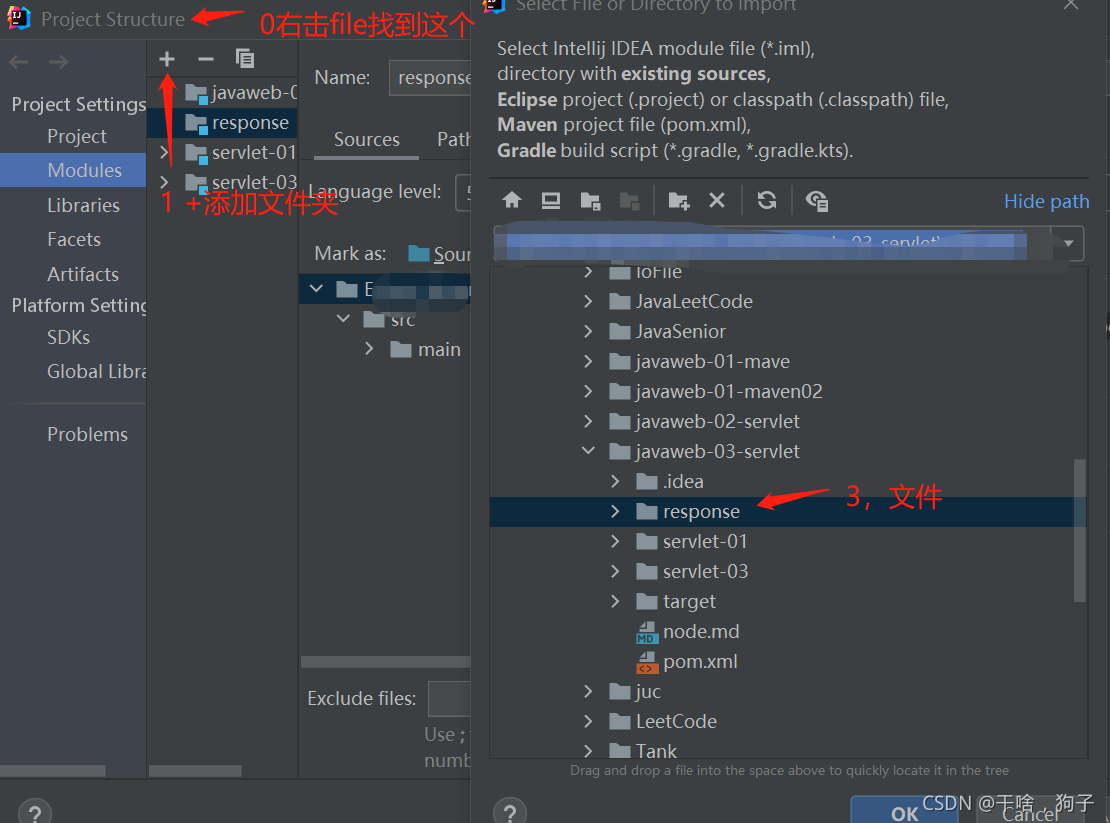
Task: Click the remove module minus icon
Action: pos(205,59)
